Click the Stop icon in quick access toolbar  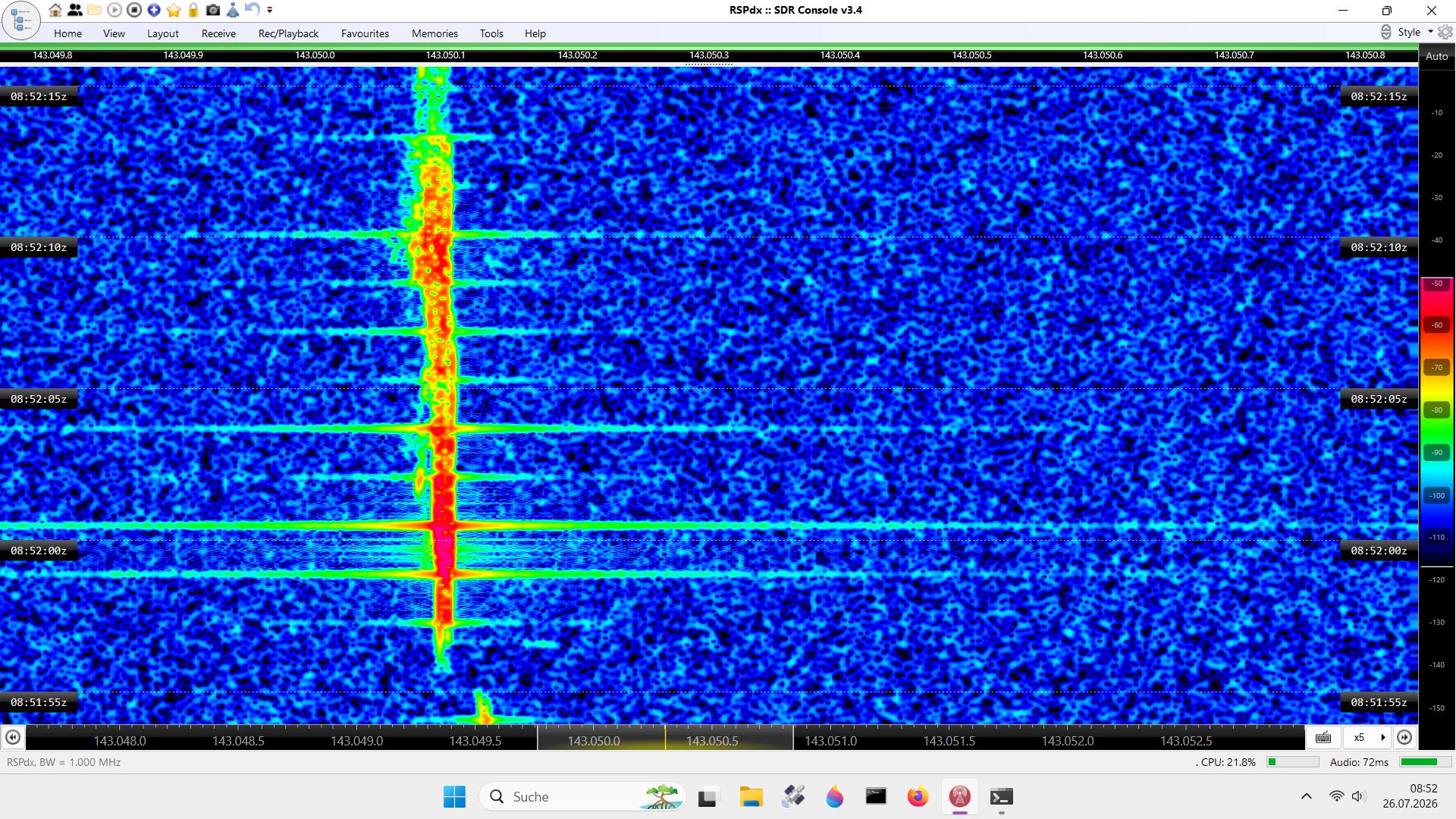(x=134, y=10)
